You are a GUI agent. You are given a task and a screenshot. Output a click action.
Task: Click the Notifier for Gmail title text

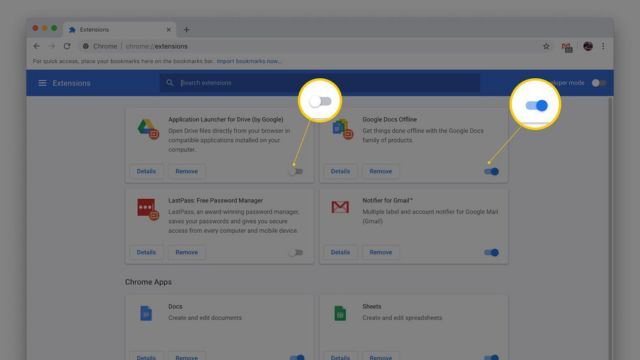[x=387, y=200]
